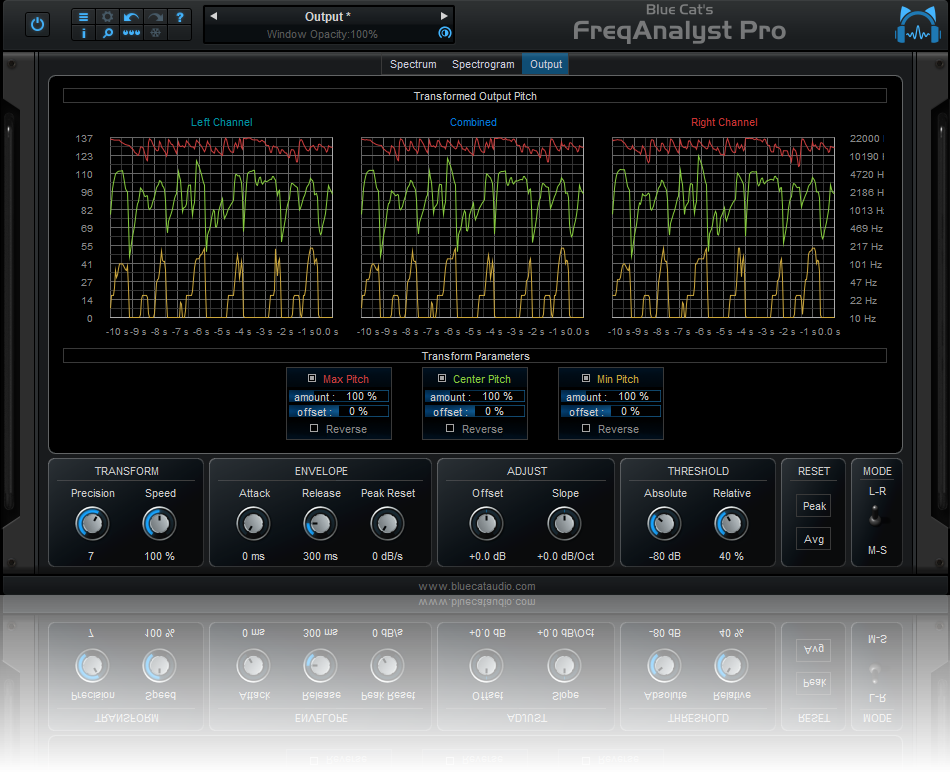The width and height of the screenshot is (950, 773).
Task: Click the Min Pitch amount field
Action: click(x=611, y=397)
